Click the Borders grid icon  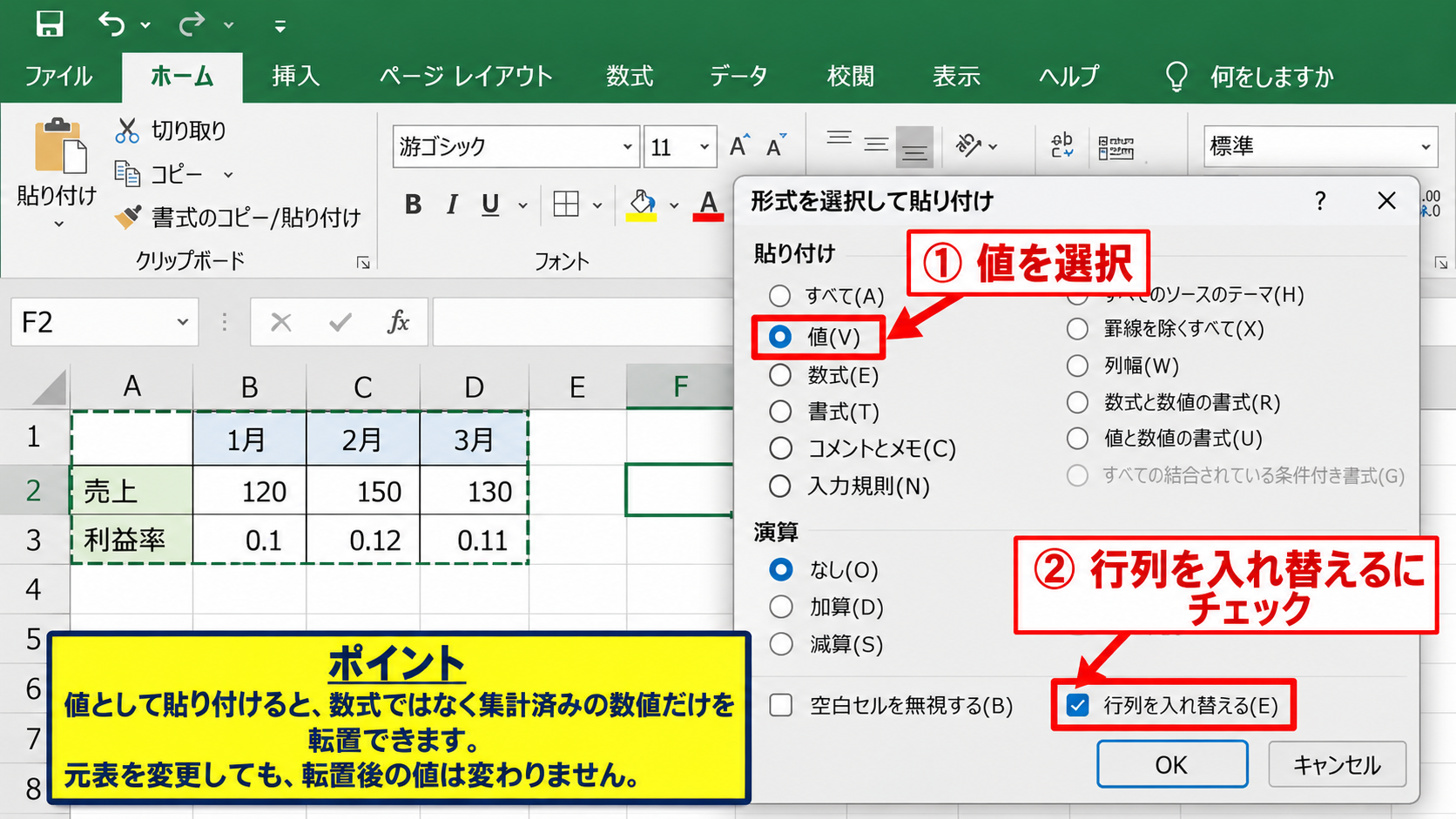pos(566,205)
